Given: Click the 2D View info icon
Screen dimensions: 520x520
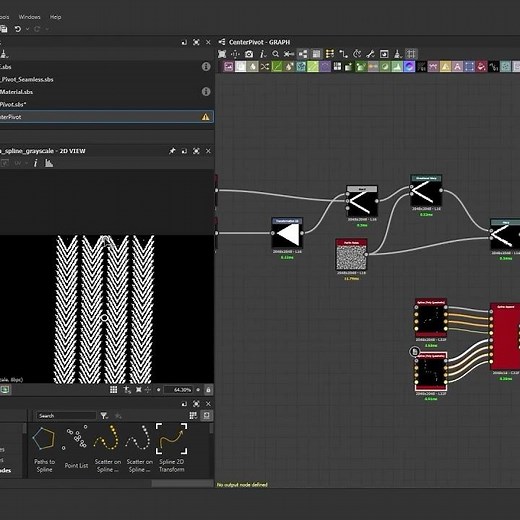Looking at the screenshot, I should [x=36, y=163].
